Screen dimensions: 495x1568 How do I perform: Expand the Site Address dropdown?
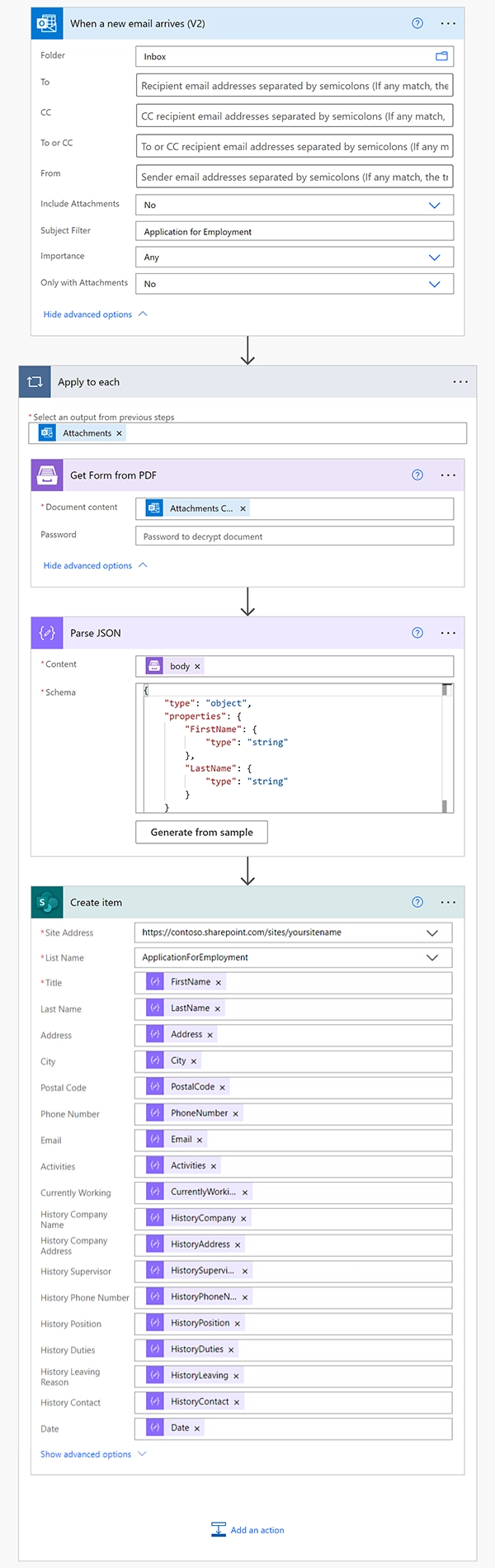[432, 933]
